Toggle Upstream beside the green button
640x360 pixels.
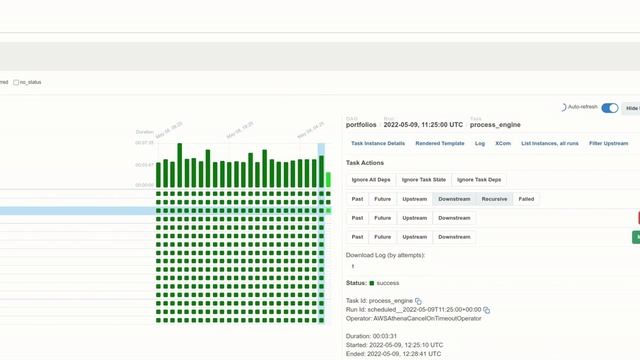(414, 237)
